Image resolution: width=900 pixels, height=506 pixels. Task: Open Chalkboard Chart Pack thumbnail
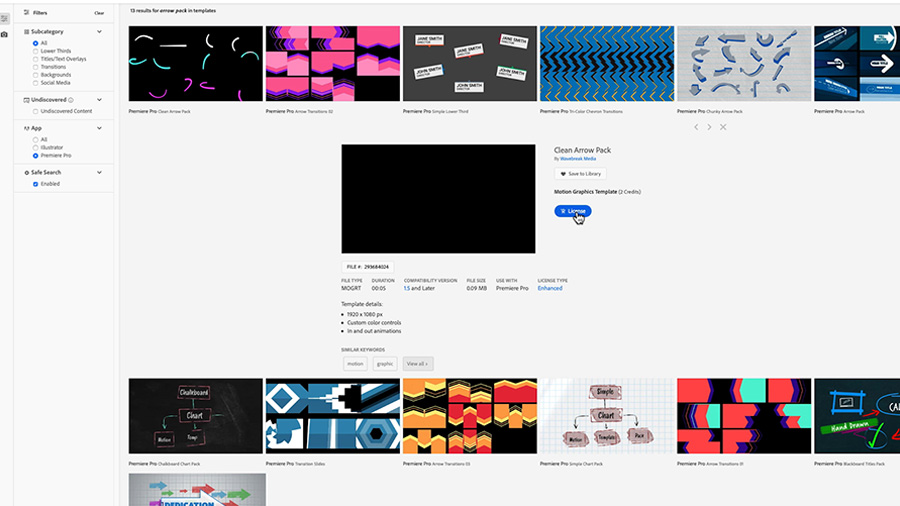(x=196, y=416)
